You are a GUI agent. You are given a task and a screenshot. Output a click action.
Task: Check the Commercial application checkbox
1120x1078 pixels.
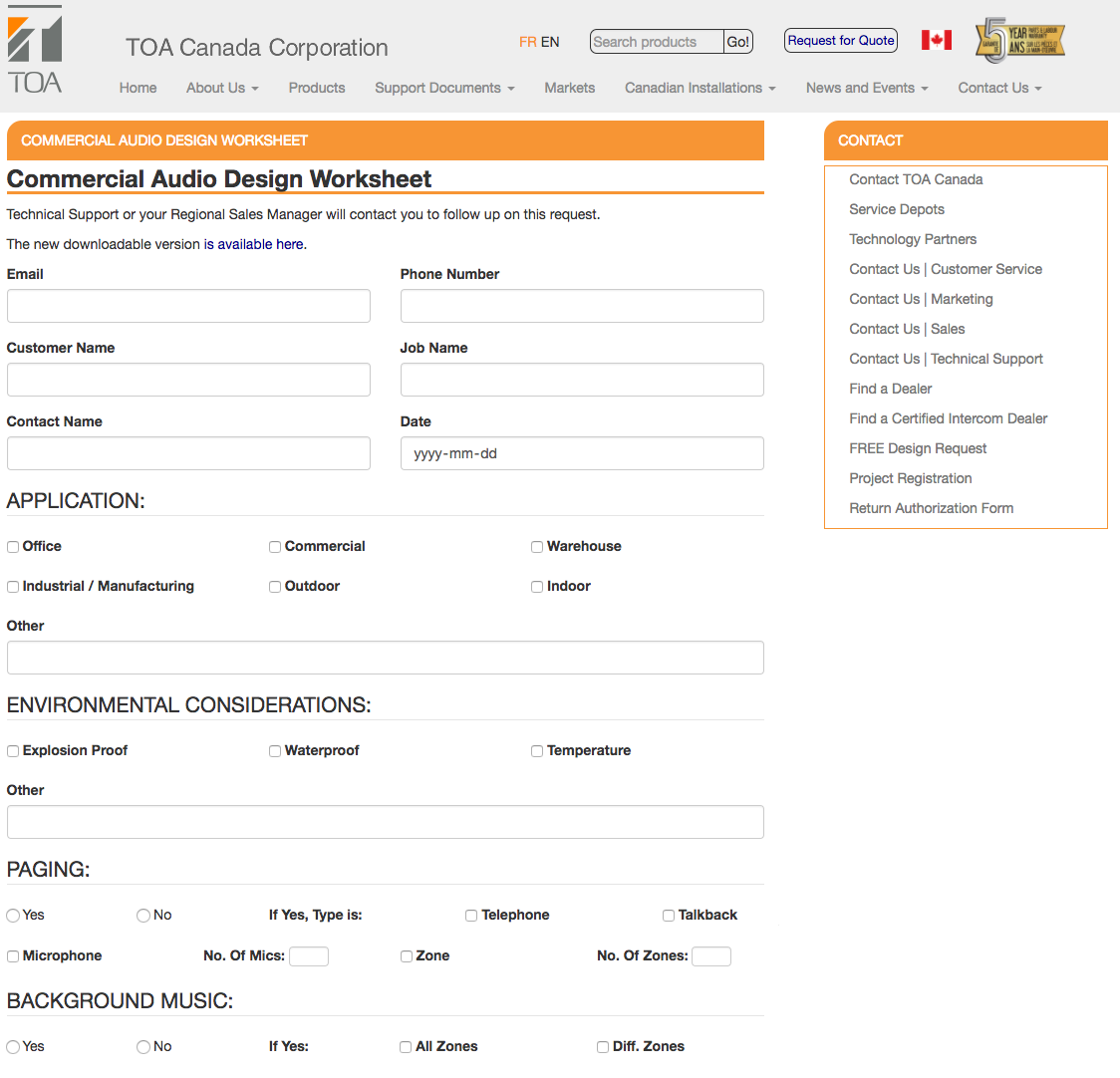coord(275,547)
